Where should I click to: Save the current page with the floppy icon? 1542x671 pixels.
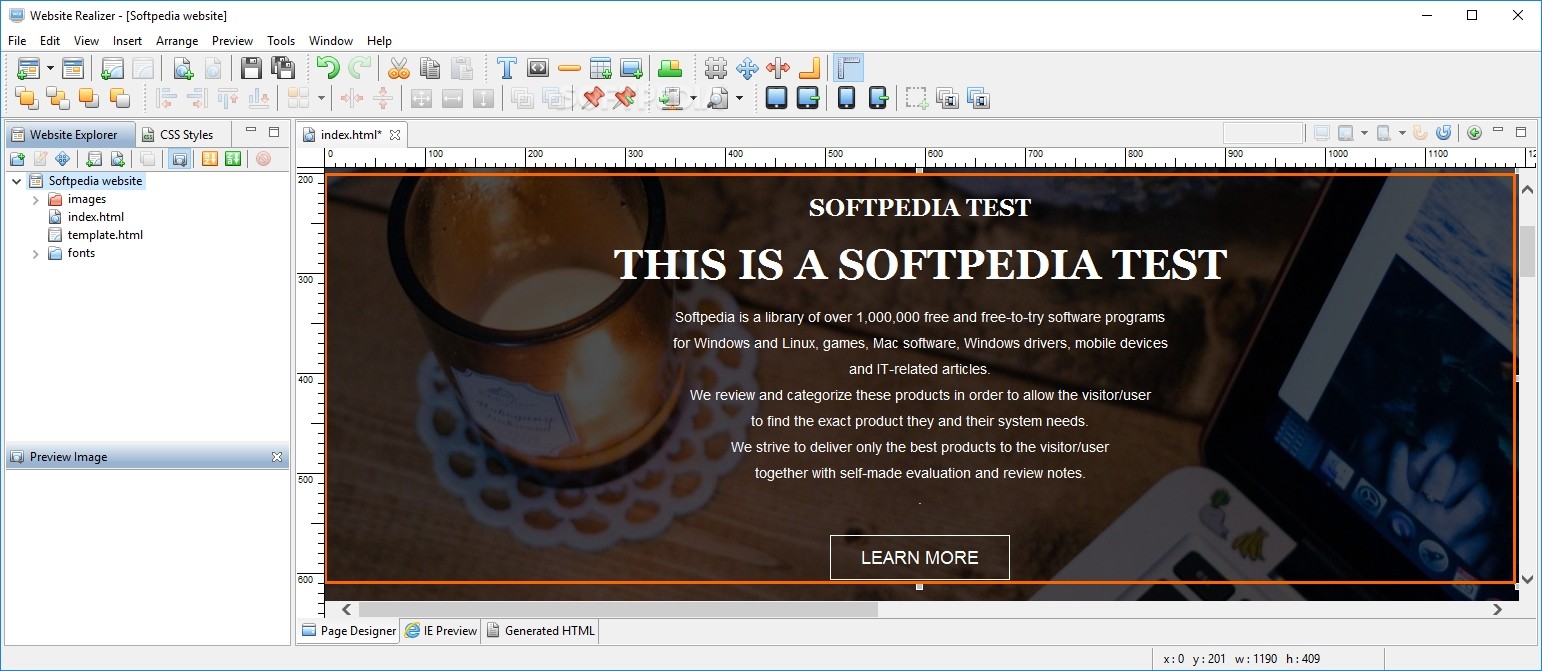[251, 68]
